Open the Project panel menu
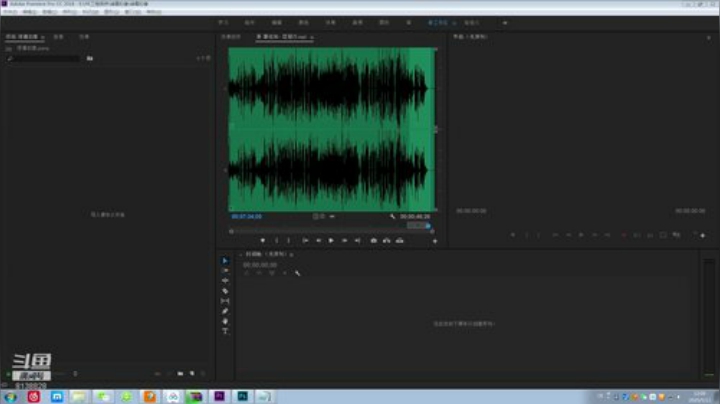The image size is (720, 404). point(43,37)
